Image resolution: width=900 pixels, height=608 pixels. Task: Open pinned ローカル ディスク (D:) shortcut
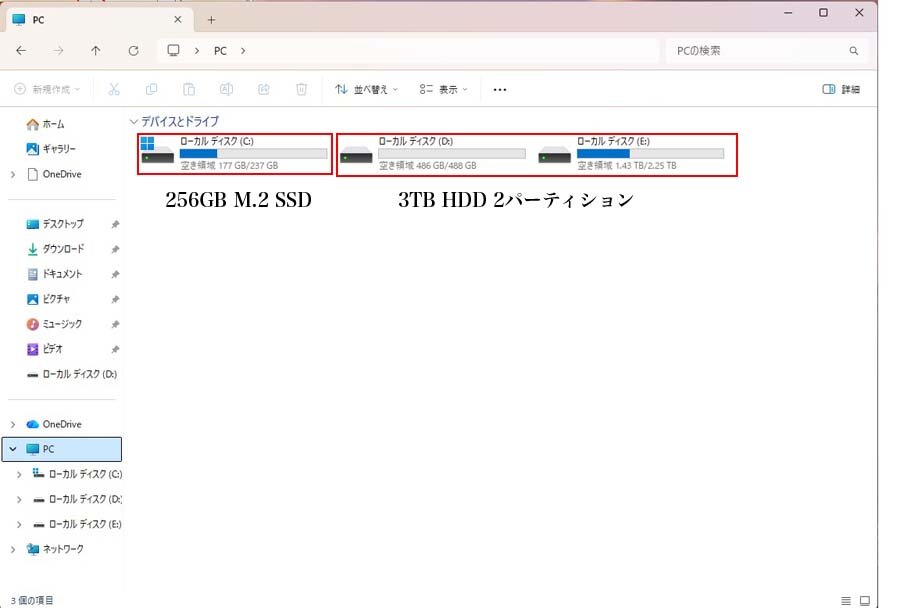pos(72,374)
